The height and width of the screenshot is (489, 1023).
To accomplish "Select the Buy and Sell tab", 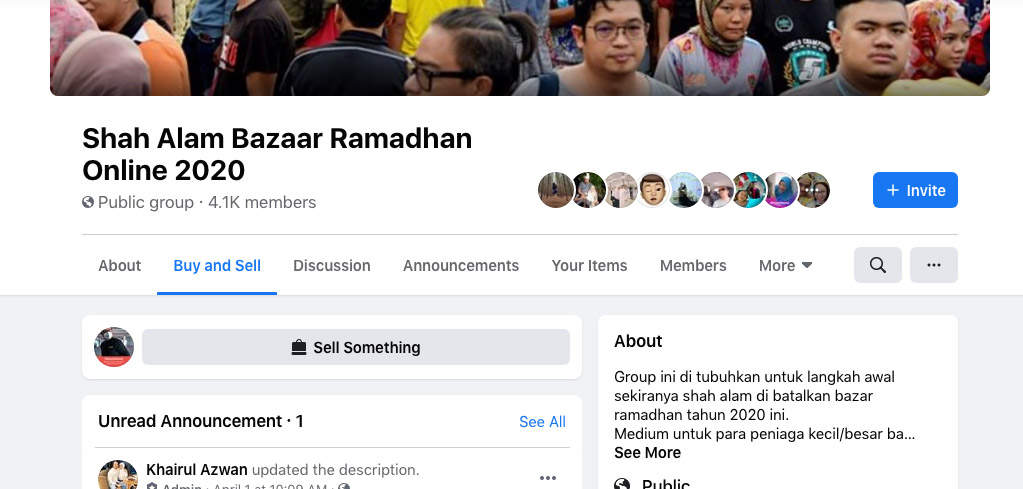I will point(217,265).
